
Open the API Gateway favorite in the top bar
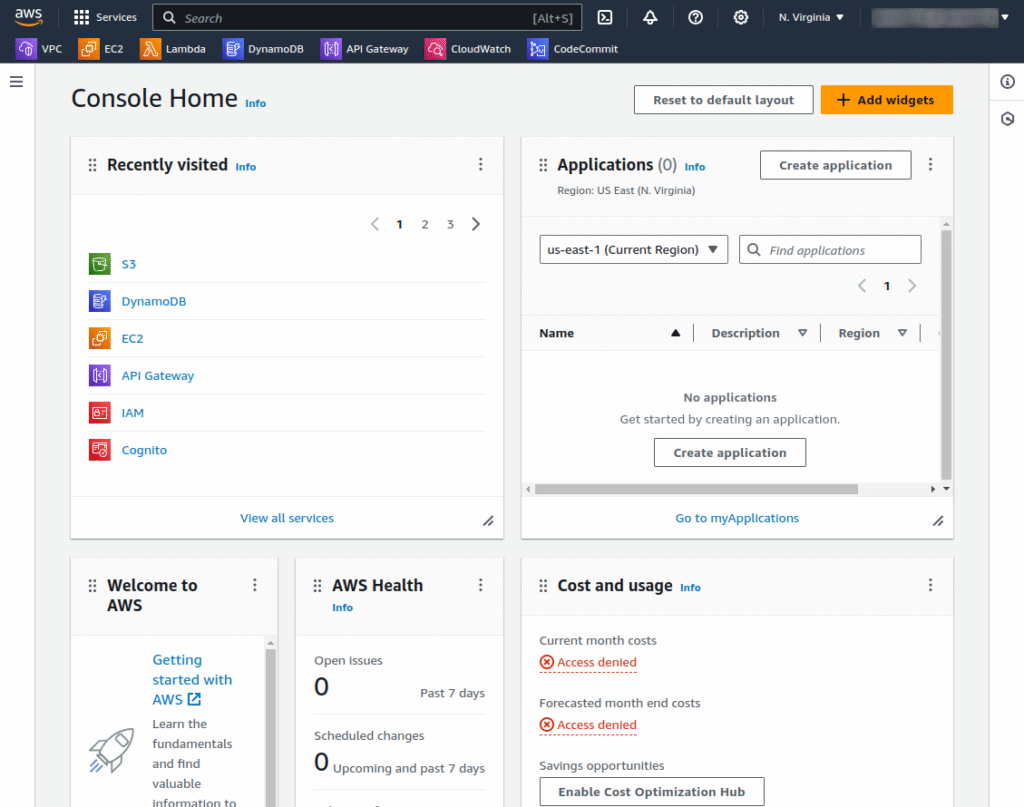tap(364, 49)
